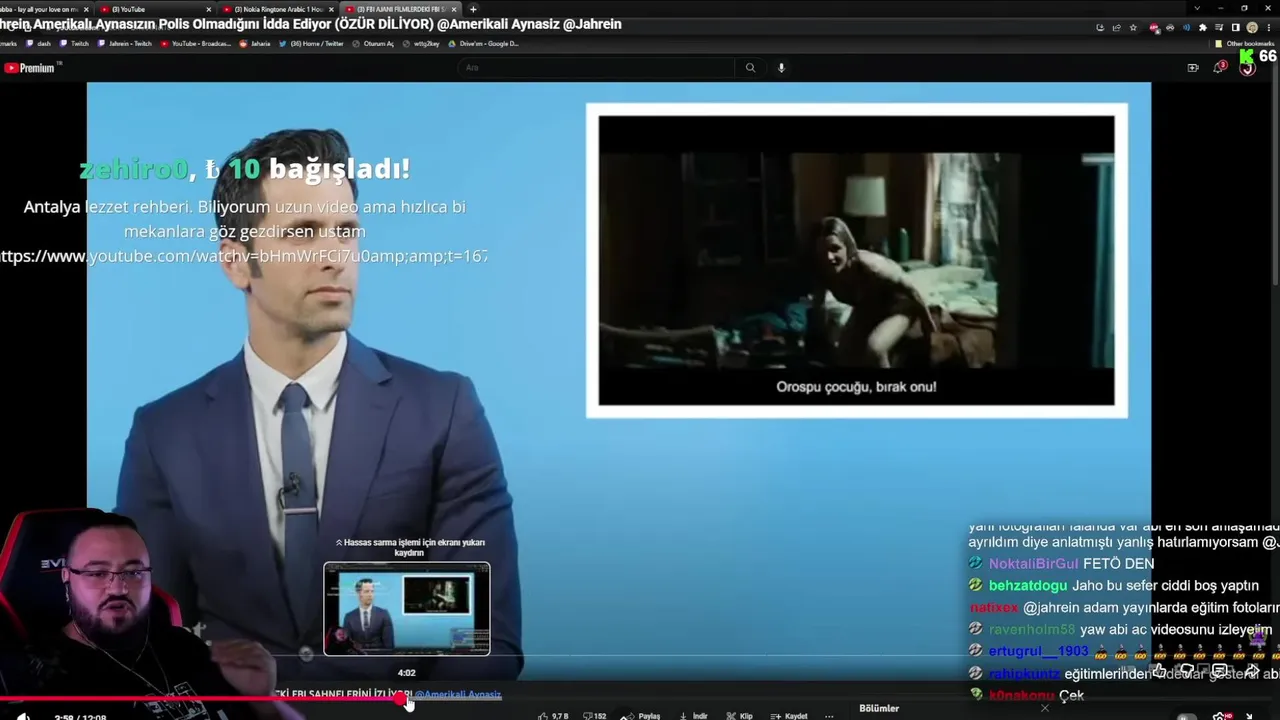Click the embedded movie clip in video
The height and width of the screenshot is (720, 1280).
(x=856, y=260)
